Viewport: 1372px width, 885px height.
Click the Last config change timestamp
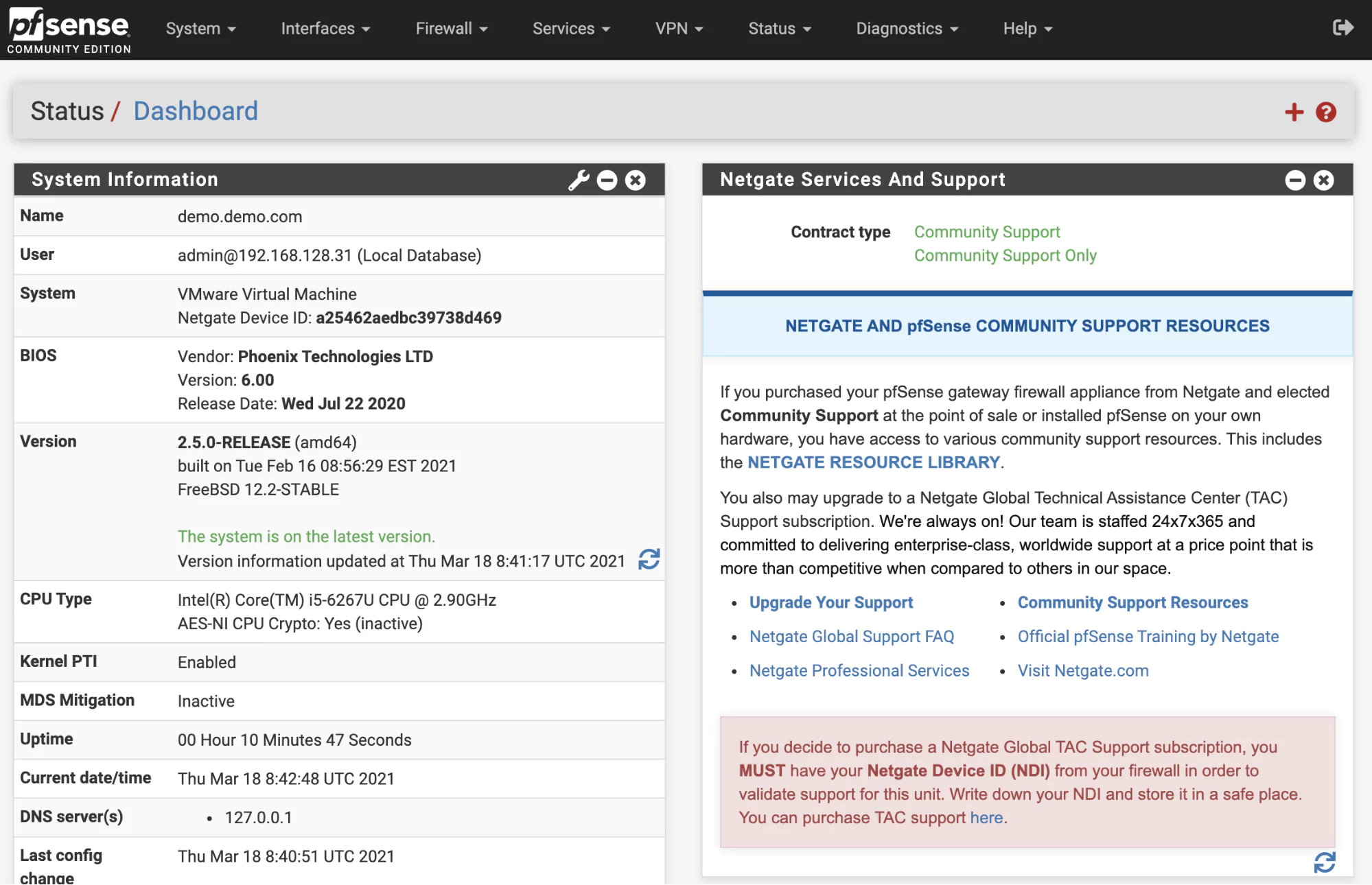286,856
